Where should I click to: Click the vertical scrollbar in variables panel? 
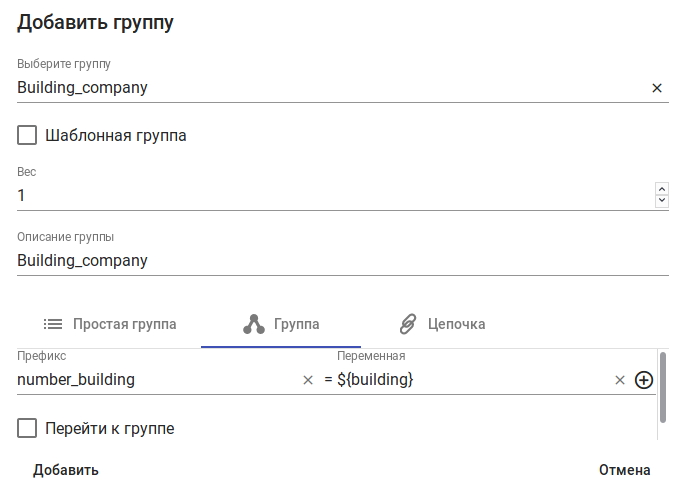(662, 388)
